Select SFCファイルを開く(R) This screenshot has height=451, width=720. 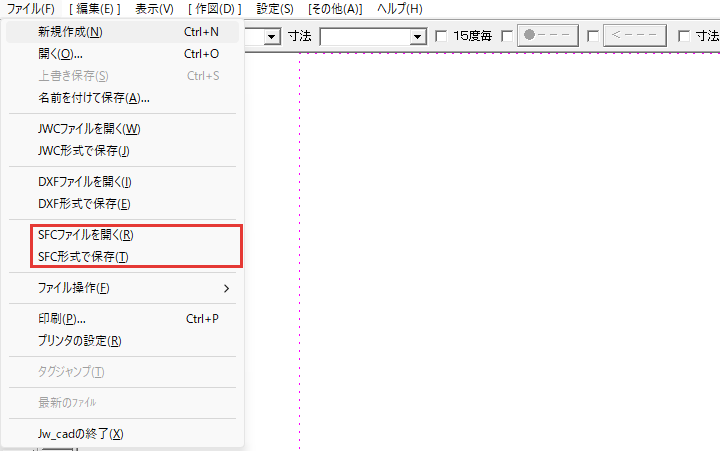pos(122,235)
